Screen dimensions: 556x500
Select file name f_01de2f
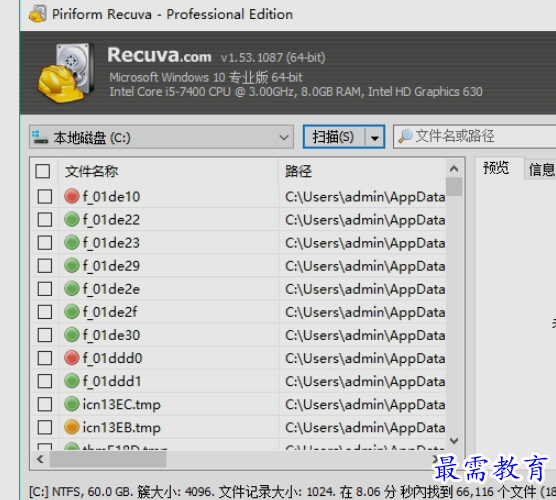110,312
